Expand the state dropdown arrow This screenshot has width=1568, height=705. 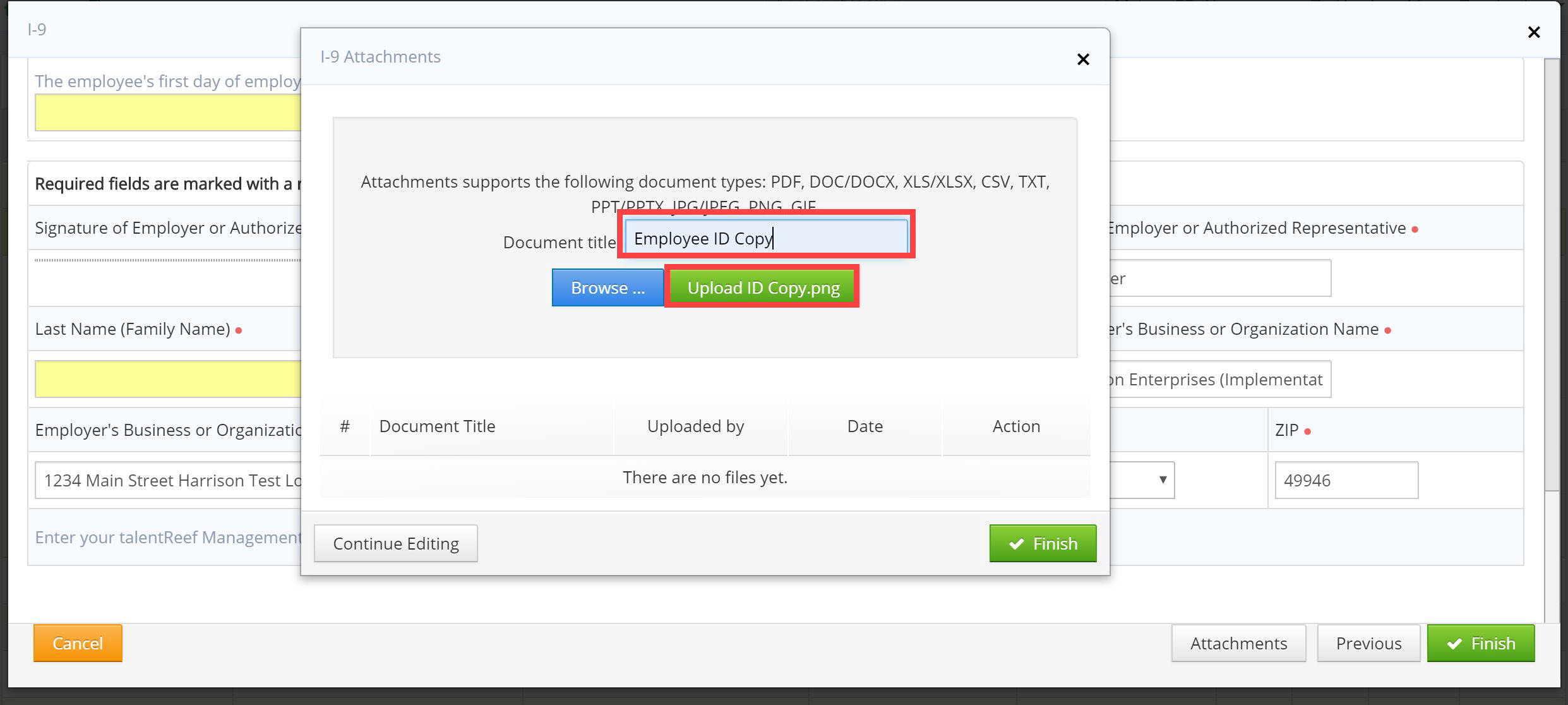(1162, 480)
